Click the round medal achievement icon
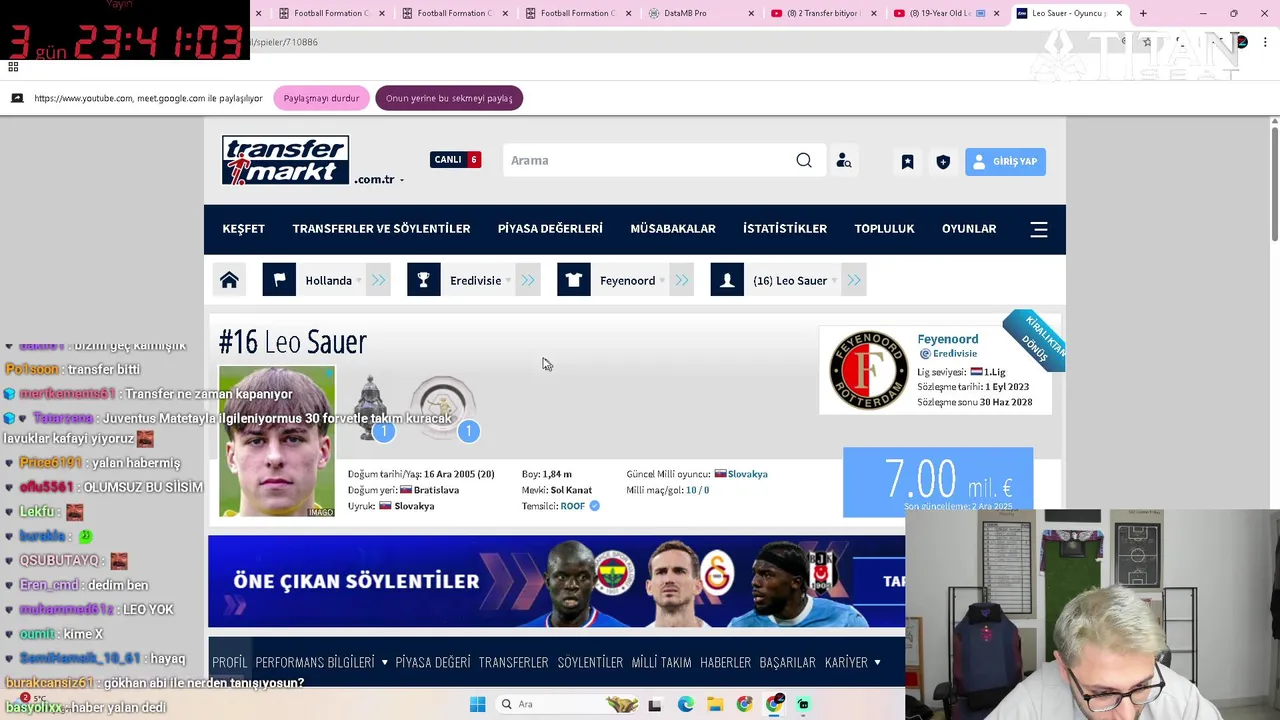The height and width of the screenshot is (720, 1280). 443,405
